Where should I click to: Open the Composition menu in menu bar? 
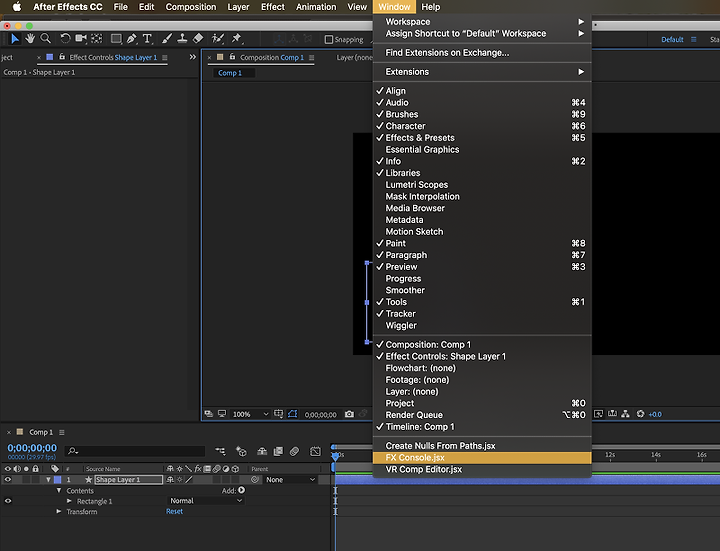(191, 7)
